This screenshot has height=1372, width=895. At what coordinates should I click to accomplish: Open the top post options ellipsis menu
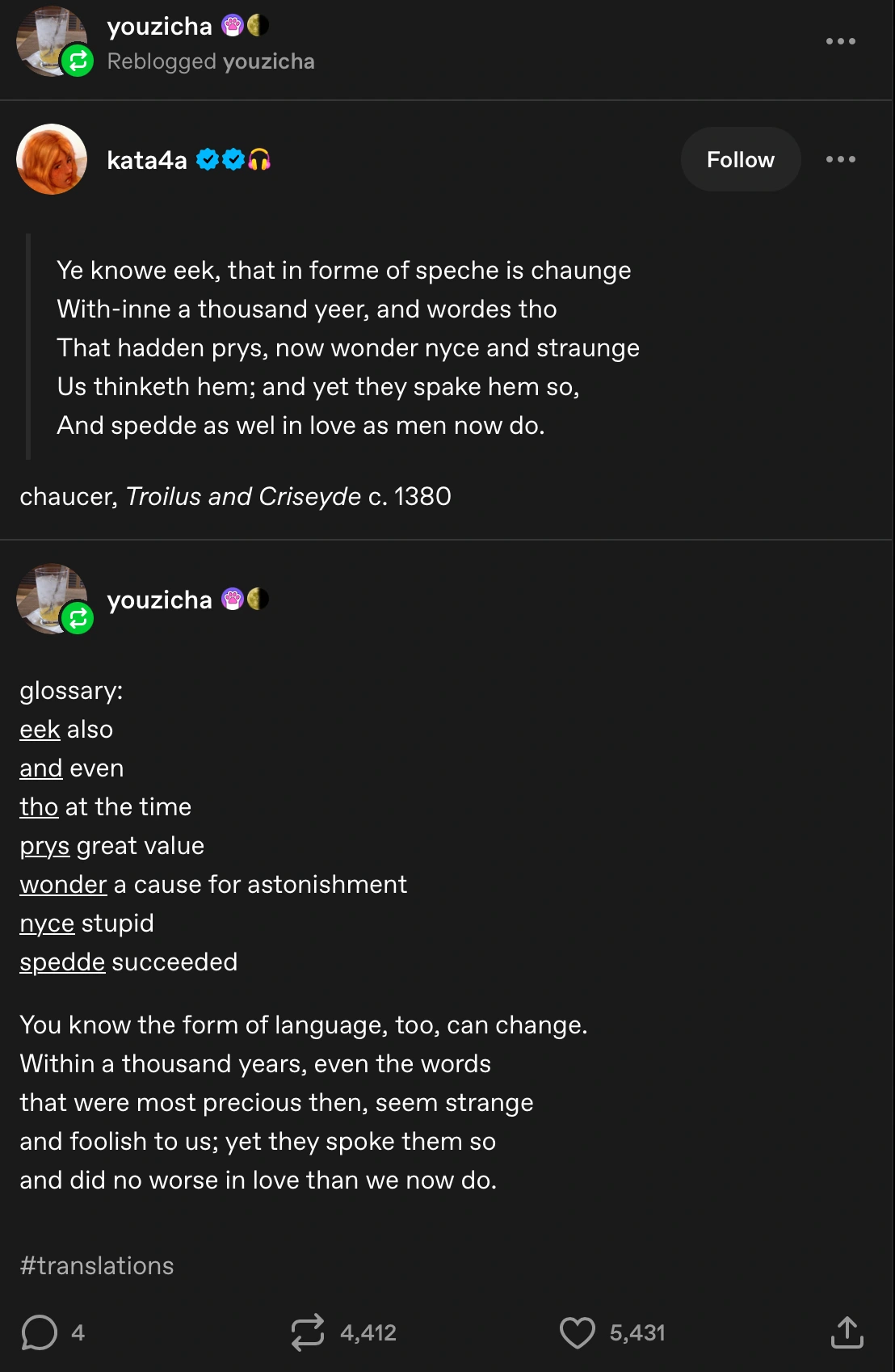point(840,41)
